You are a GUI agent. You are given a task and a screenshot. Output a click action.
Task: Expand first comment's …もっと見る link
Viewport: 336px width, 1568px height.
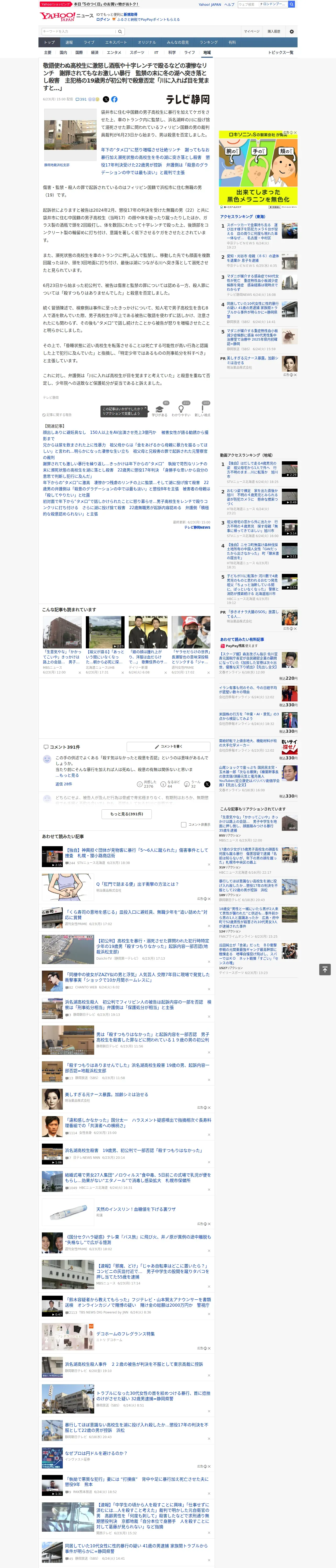(67, 775)
